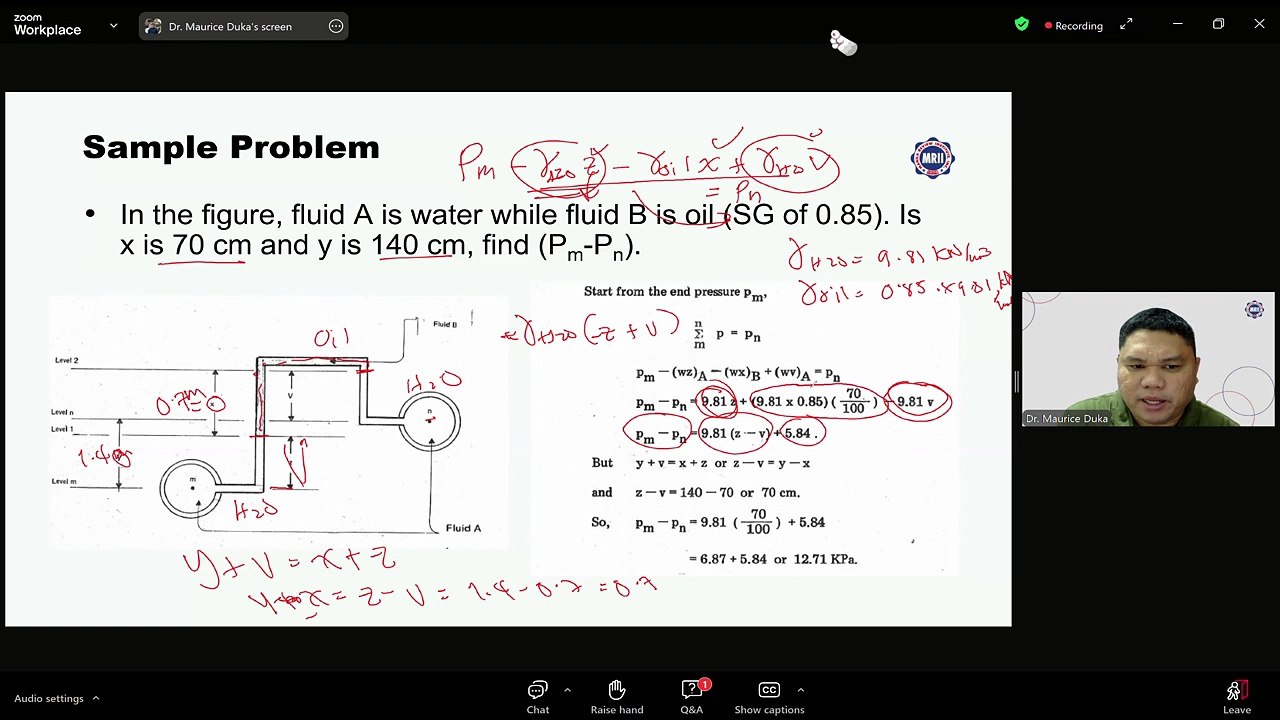
Task: View the green encryption shield info
Action: click(1021, 25)
